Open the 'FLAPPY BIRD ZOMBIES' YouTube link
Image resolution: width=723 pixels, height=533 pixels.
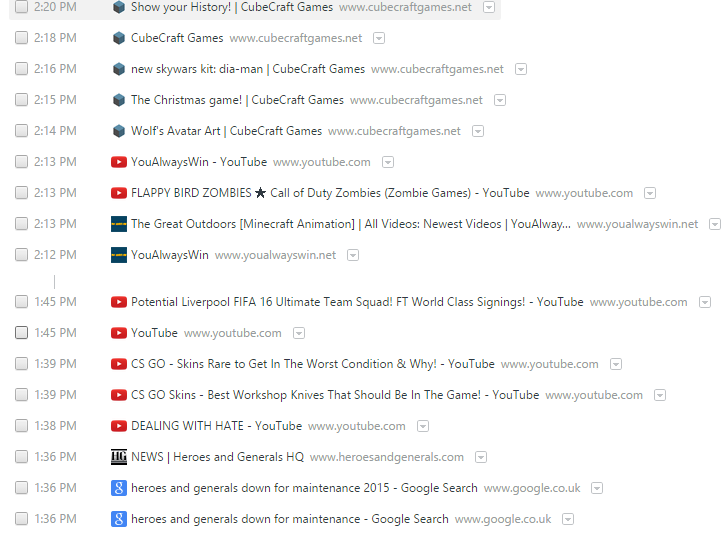(x=330, y=193)
